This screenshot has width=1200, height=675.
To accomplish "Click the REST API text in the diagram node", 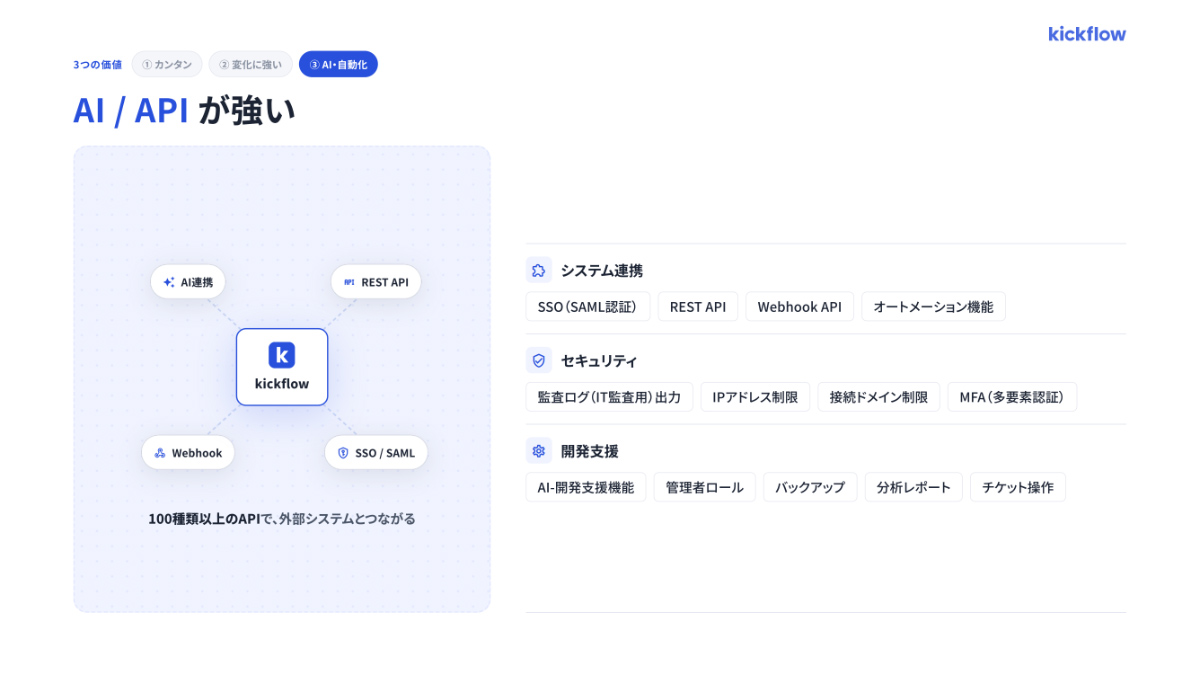I will tap(385, 282).
